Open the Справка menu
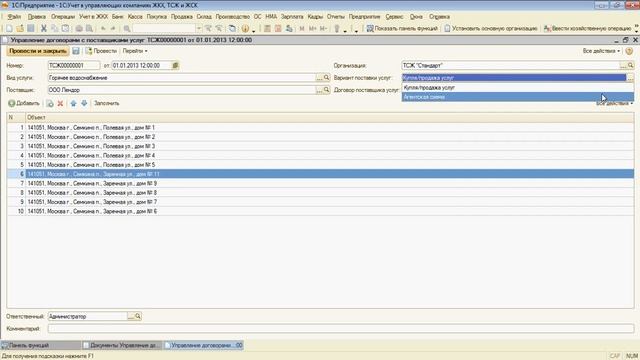The width and height of the screenshot is (640, 360). click(x=440, y=17)
